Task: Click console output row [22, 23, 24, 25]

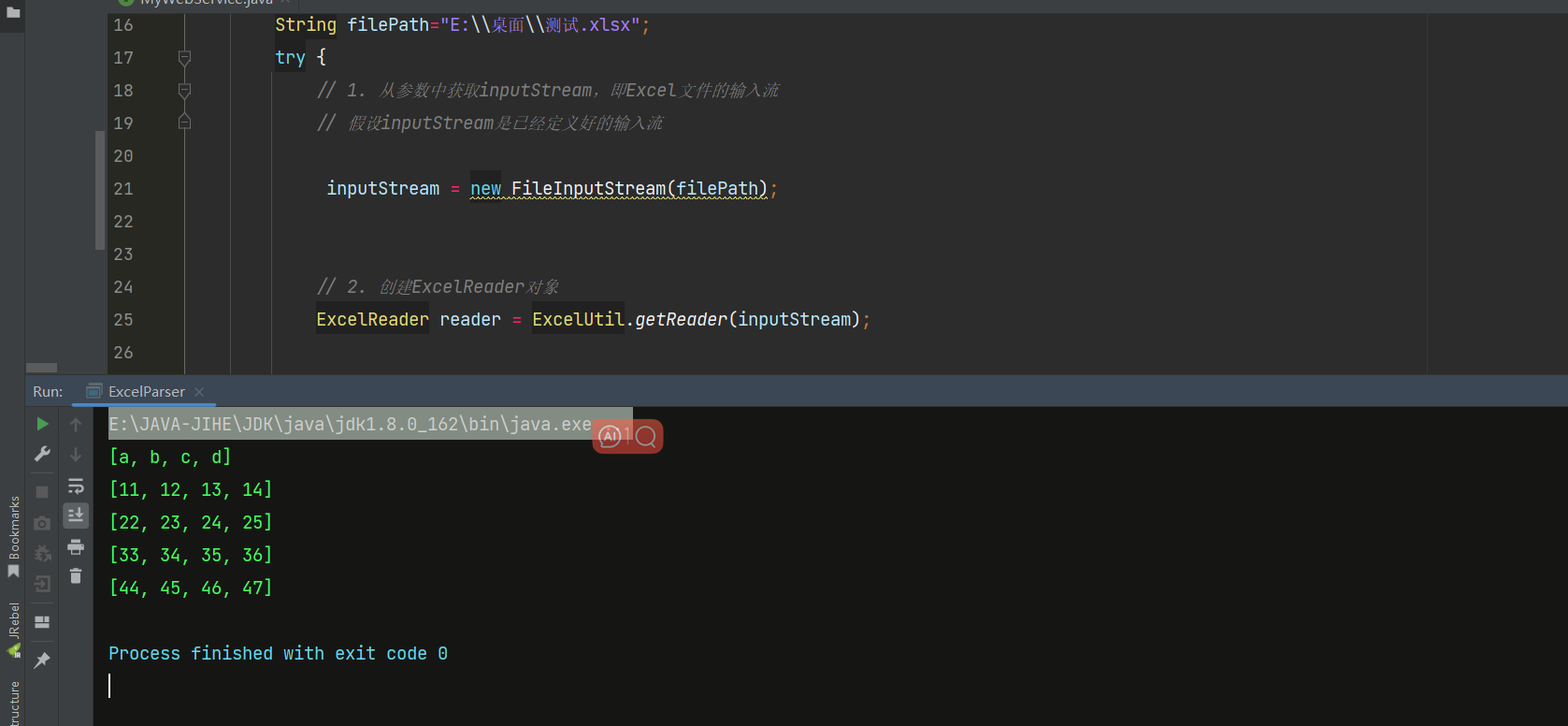Action: pos(191,523)
